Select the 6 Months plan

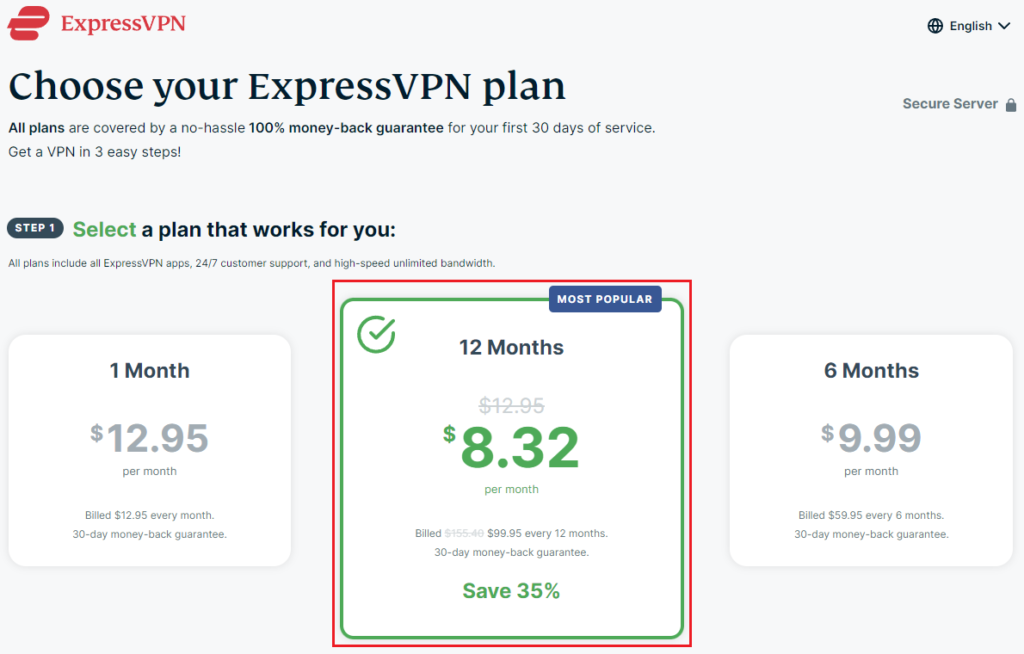pyautogui.click(x=871, y=450)
